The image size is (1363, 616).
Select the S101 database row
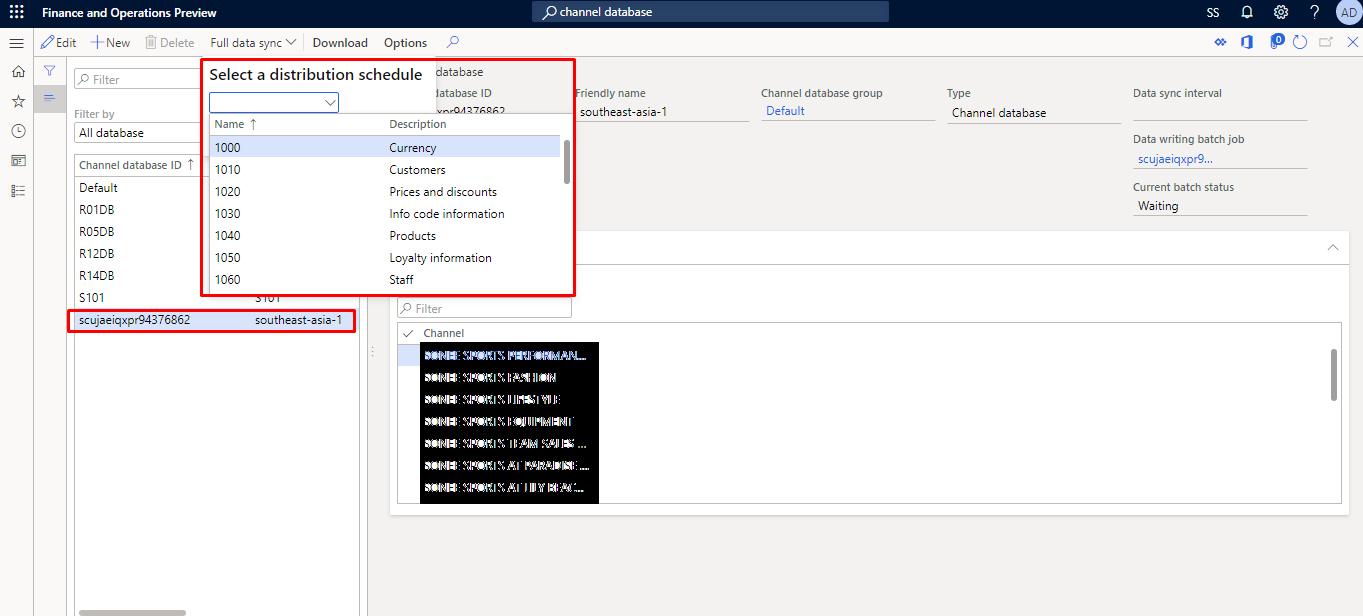215,298
